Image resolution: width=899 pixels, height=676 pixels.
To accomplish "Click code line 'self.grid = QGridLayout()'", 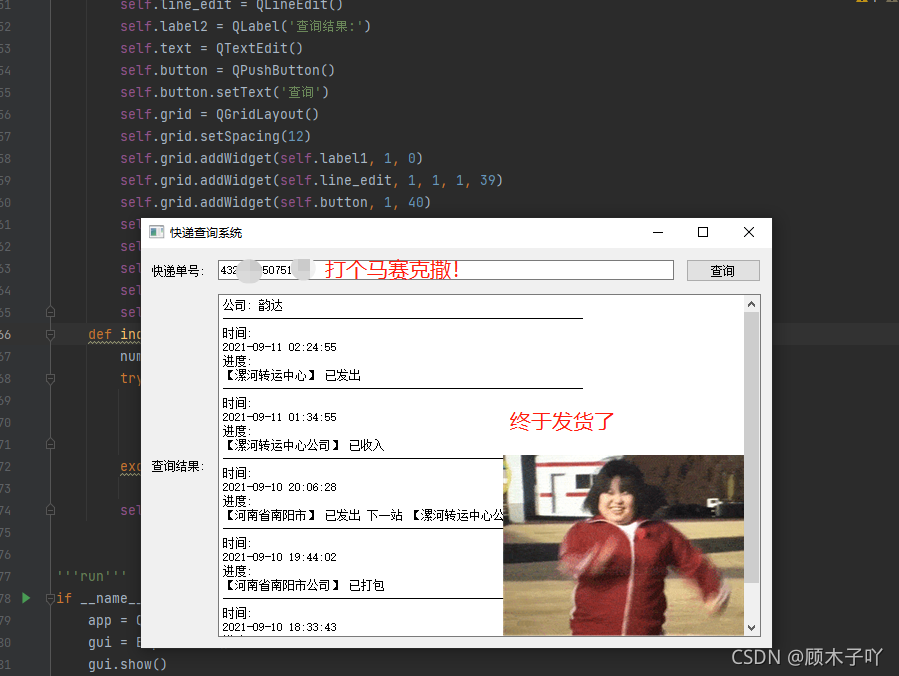I will pyautogui.click(x=219, y=114).
